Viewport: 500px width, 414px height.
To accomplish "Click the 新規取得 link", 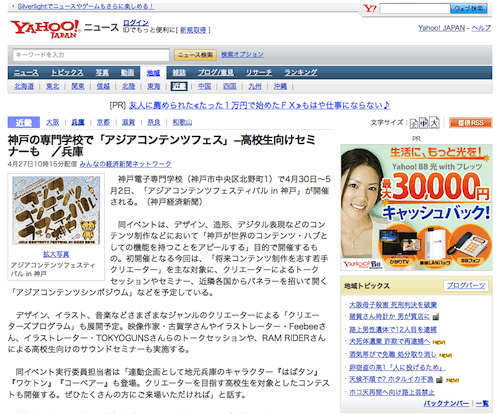I will click(x=193, y=30).
